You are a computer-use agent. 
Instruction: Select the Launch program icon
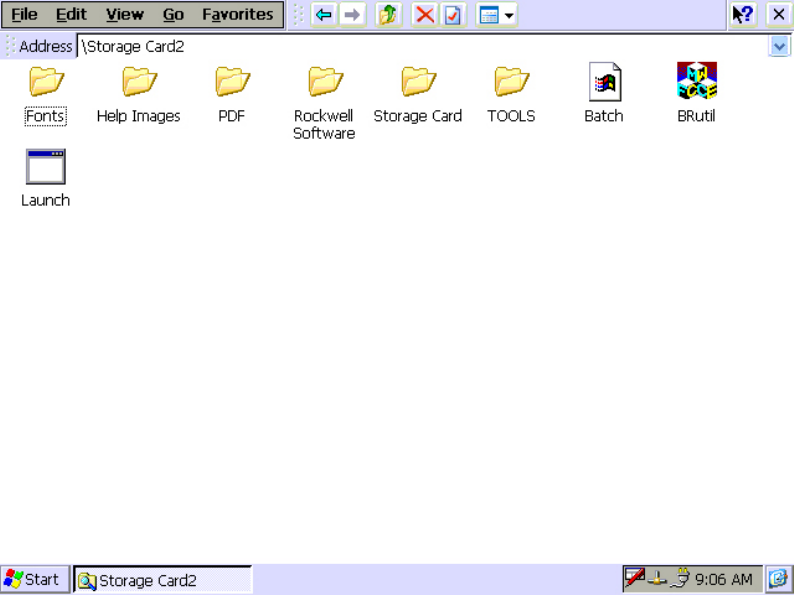46,167
